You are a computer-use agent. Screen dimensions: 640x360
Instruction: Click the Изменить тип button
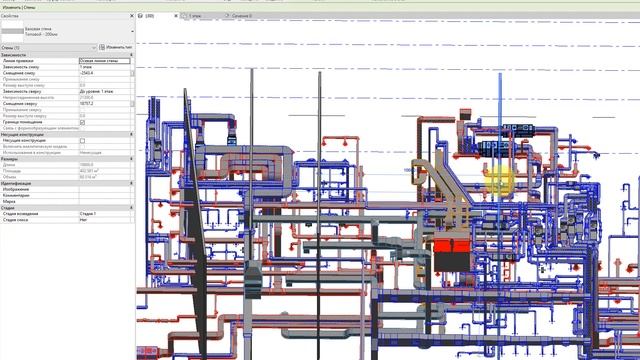coord(116,47)
